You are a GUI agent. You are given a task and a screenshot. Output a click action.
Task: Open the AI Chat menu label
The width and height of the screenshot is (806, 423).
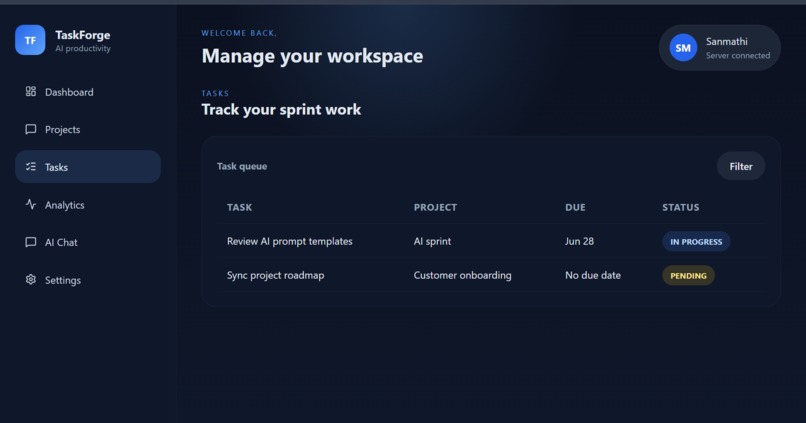tap(61, 243)
